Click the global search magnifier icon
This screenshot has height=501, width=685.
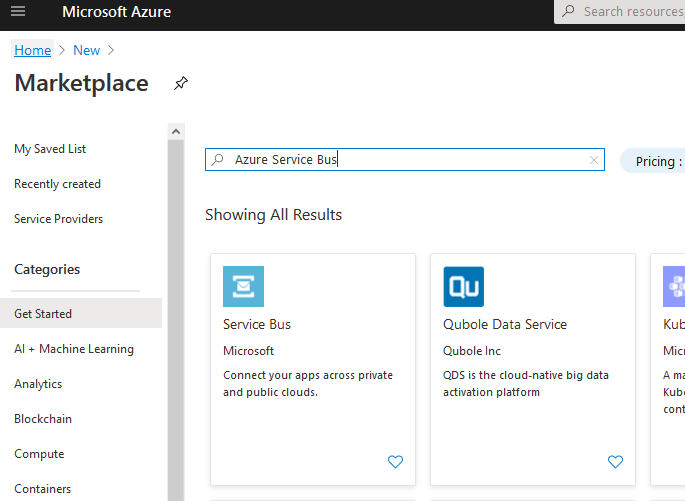point(568,11)
